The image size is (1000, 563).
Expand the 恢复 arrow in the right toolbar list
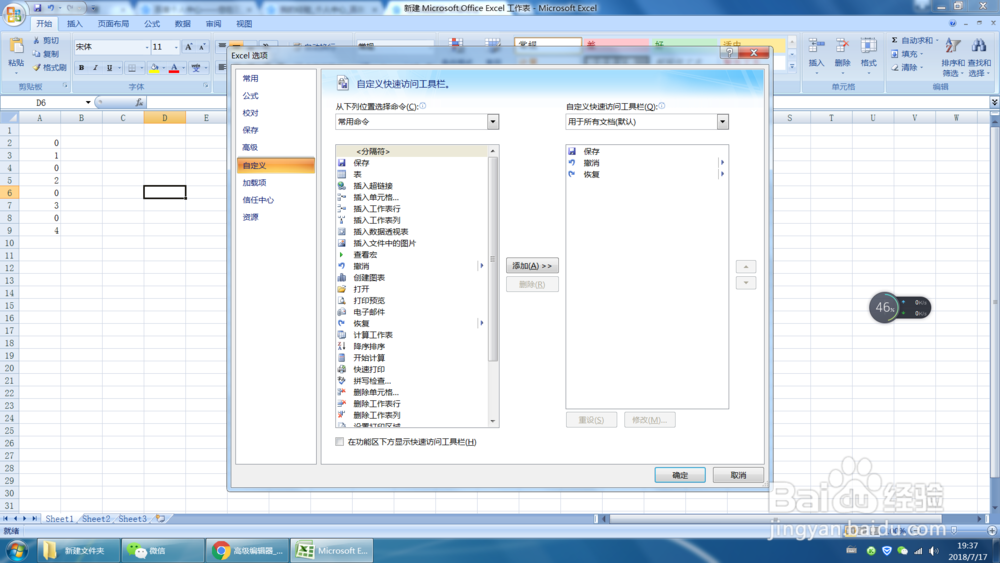pyautogui.click(x=722, y=174)
